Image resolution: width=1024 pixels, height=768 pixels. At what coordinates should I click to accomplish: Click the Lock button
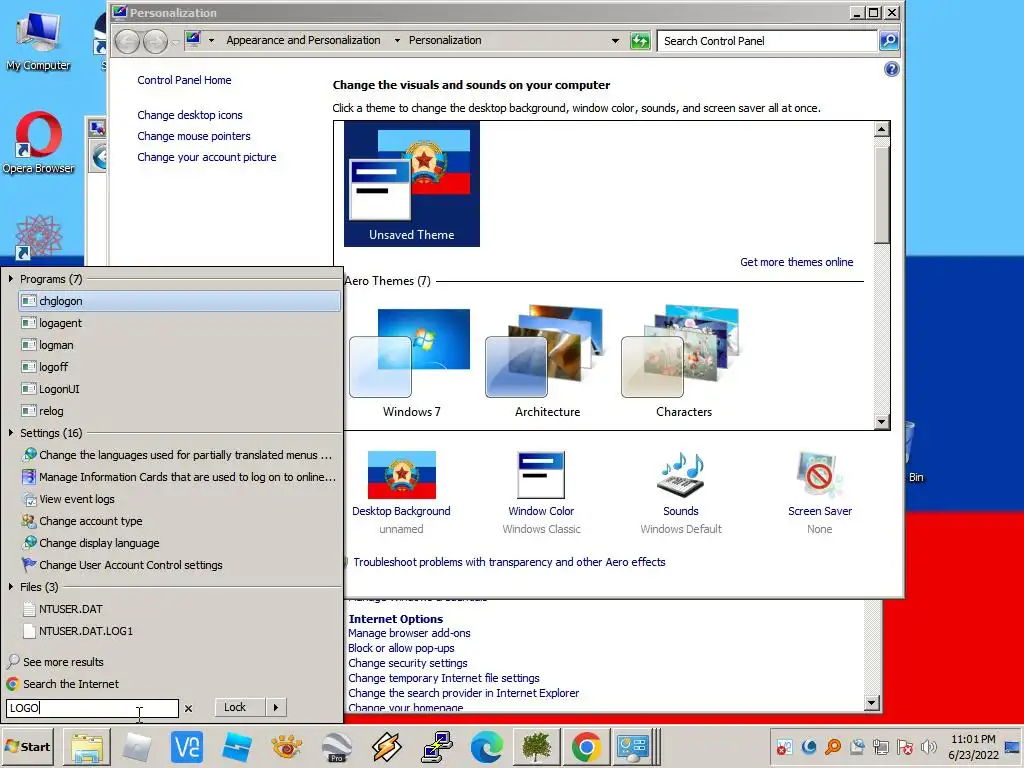(x=240, y=707)
